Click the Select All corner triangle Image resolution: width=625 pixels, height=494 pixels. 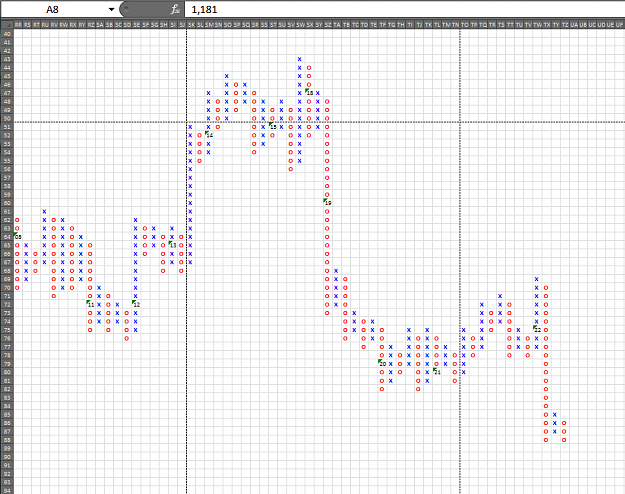click(x=7, y=25)
